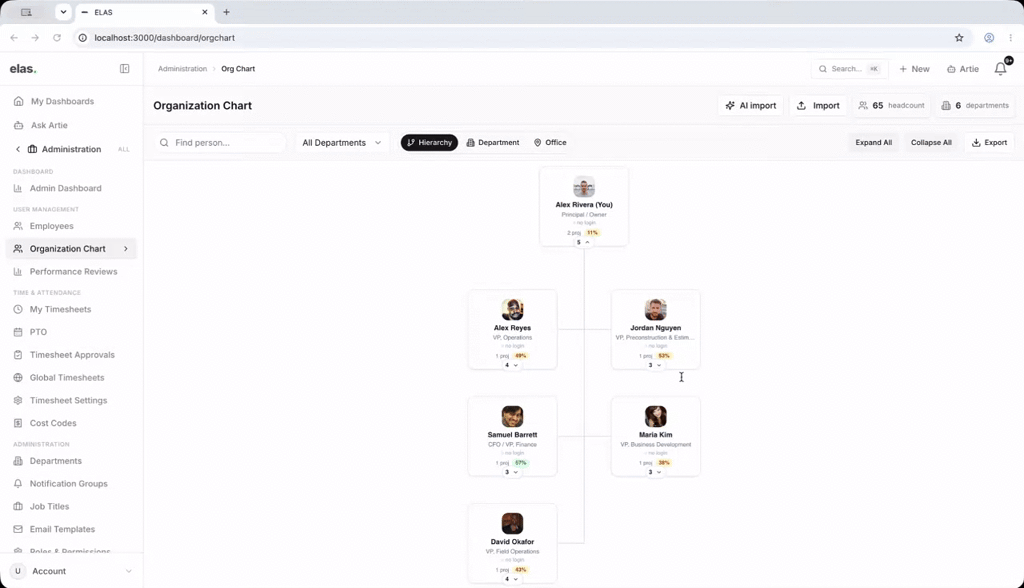Open the browser tab search dropdown

63,12
